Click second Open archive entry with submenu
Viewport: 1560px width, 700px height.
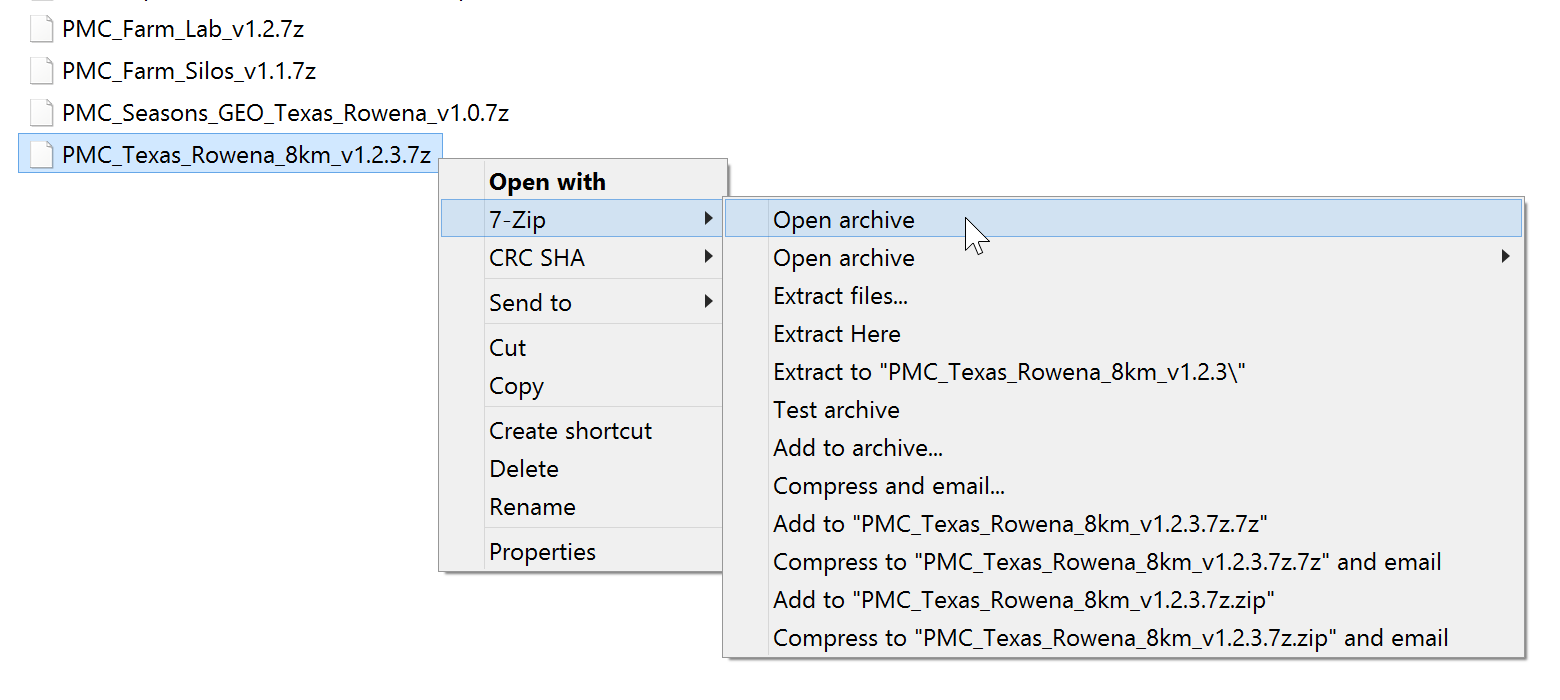(1124, 258)
